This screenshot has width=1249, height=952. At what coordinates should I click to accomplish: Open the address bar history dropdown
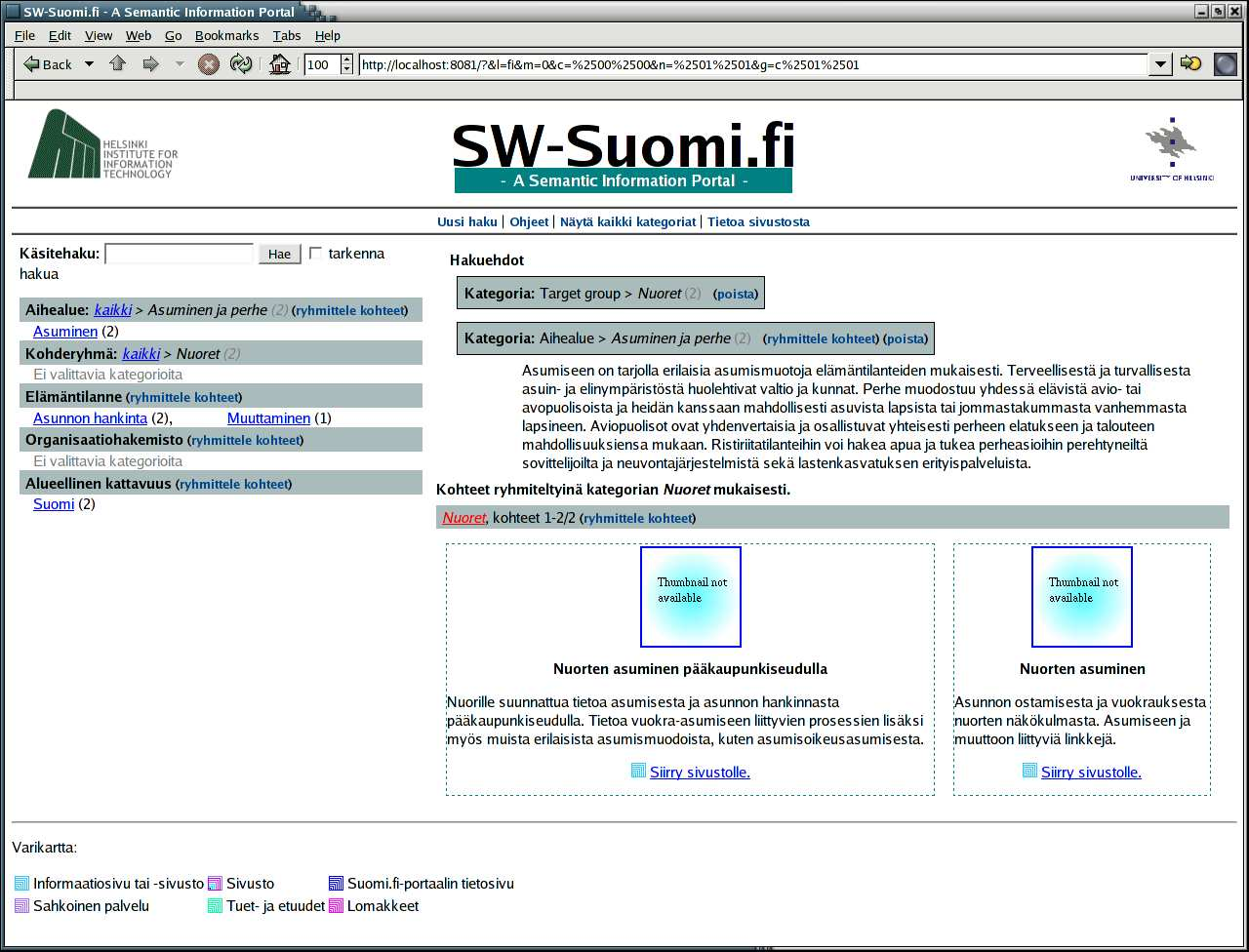1159,64
